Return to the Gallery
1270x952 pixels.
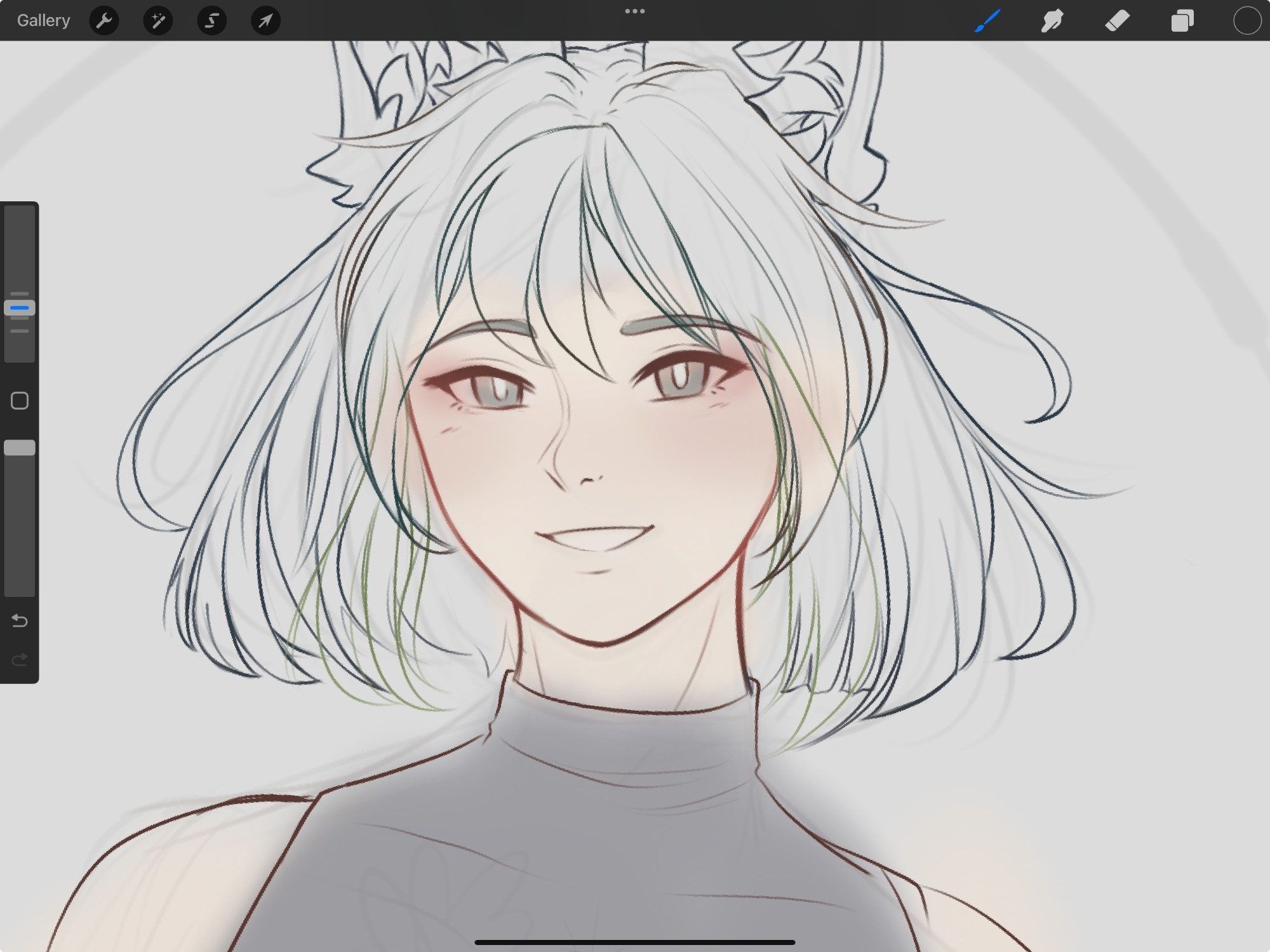coord(43,20)
